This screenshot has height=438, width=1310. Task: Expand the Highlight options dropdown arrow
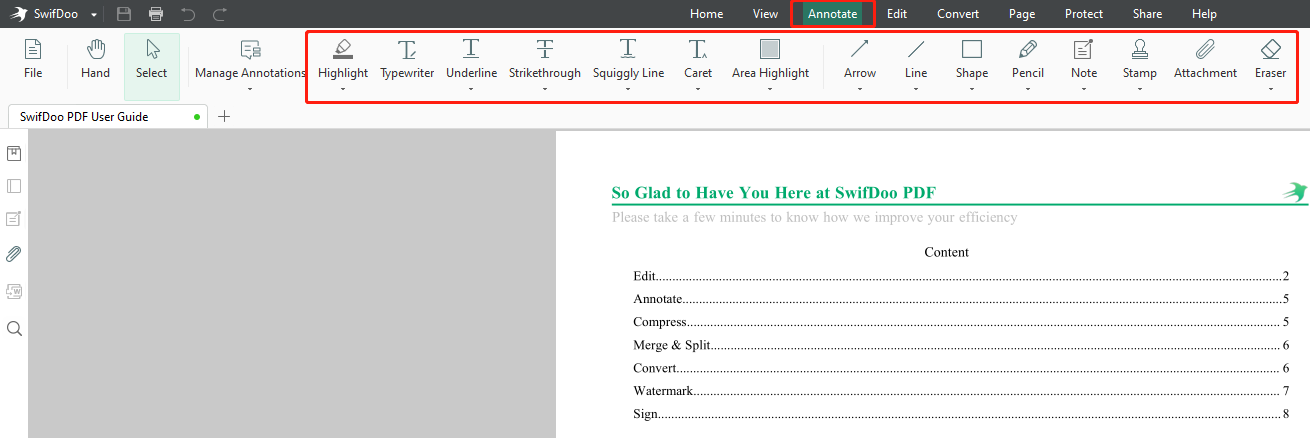(343, 89)
